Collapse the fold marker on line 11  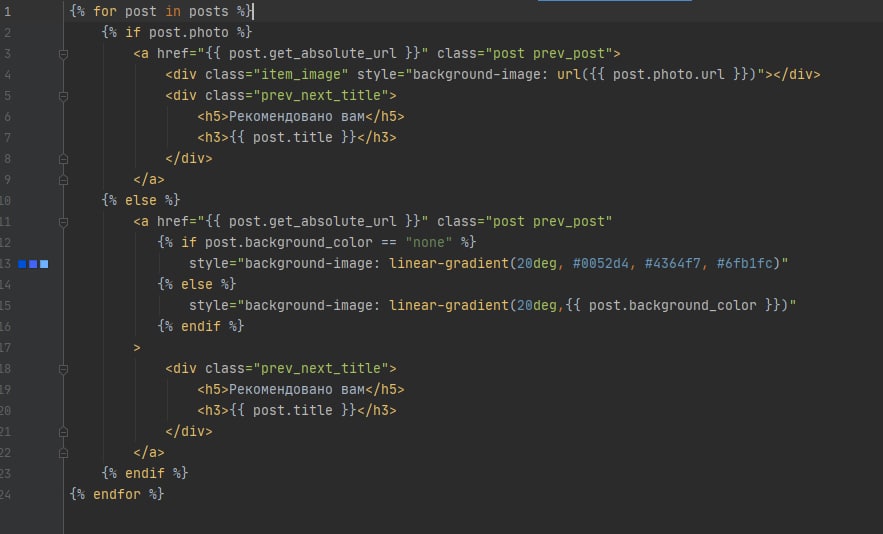(x=63, y=222)
